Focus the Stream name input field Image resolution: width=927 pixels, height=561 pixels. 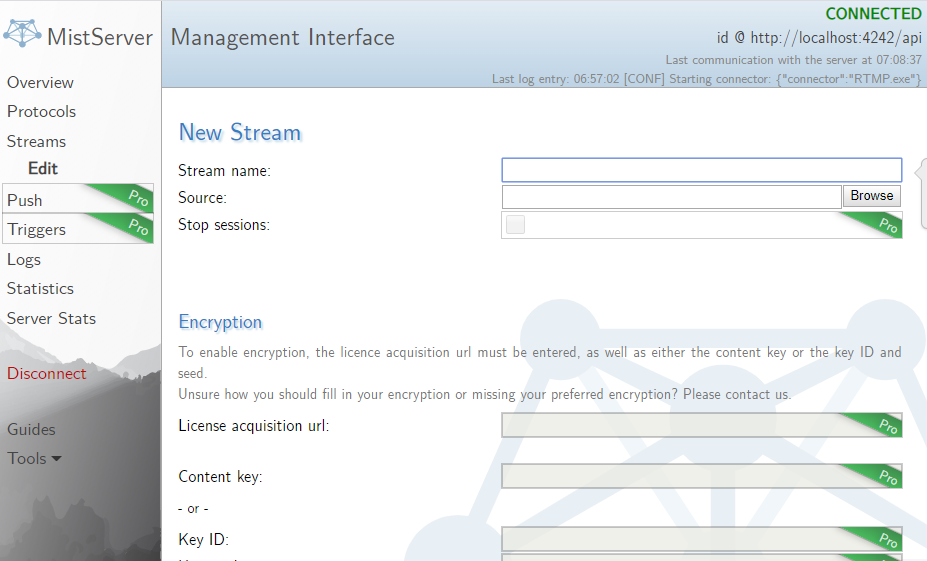coord(702,170)
